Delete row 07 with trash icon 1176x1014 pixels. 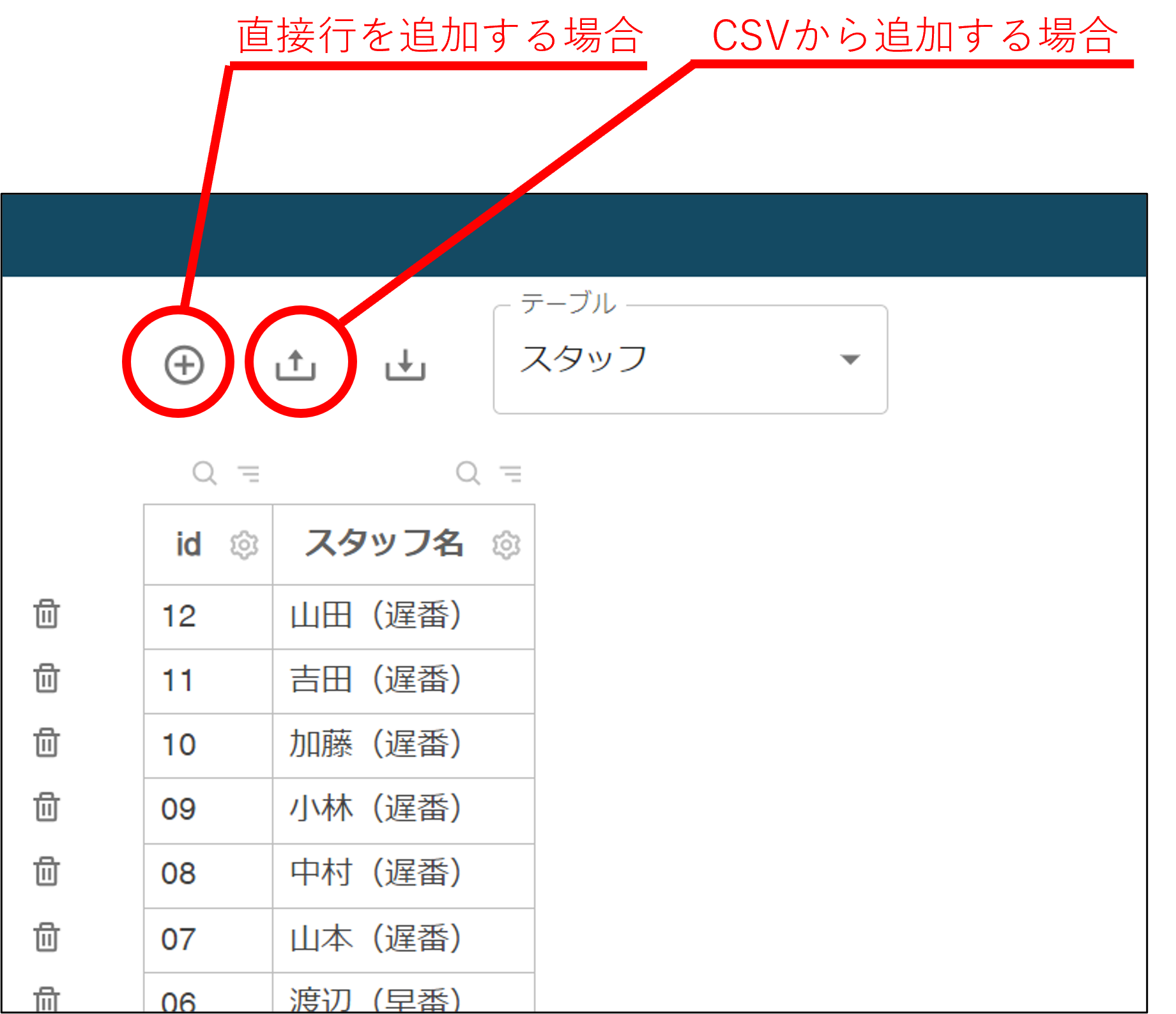pos(47,937)
